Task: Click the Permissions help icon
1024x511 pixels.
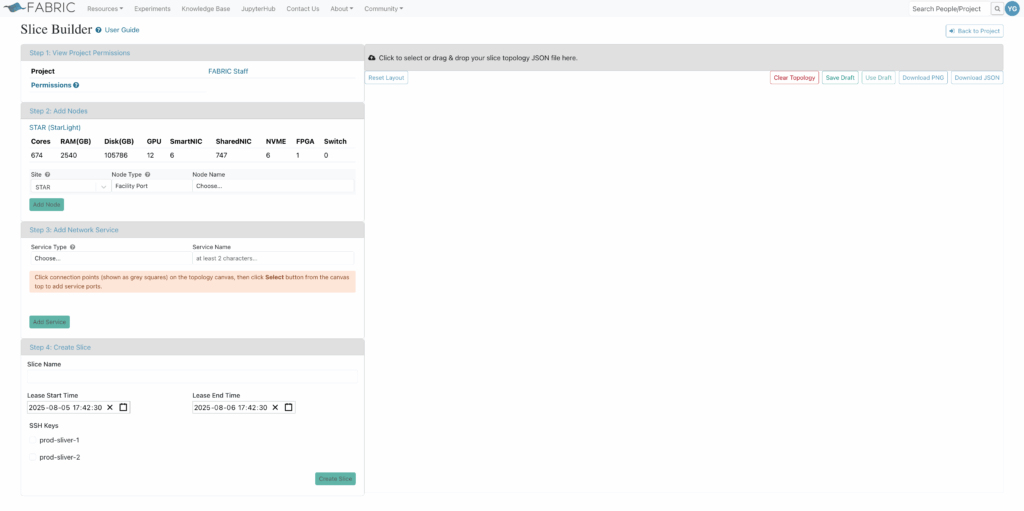Action: [x=76, y=85]
